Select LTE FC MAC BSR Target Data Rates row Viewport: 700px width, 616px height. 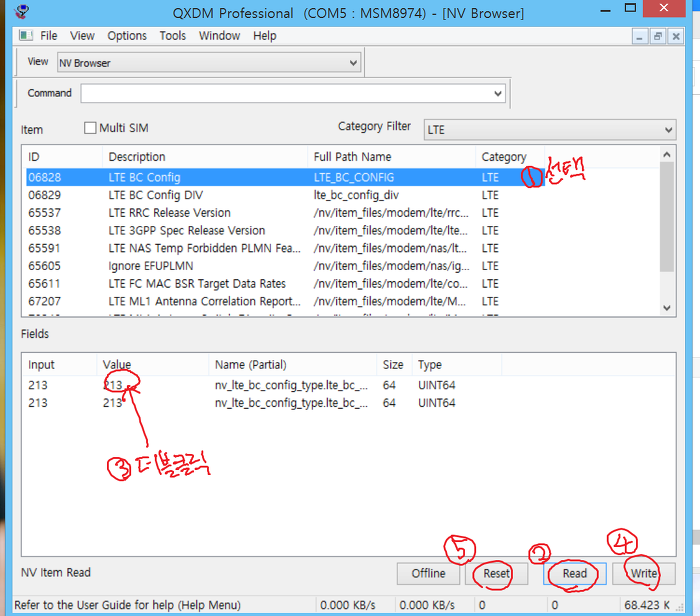point(284,283)
